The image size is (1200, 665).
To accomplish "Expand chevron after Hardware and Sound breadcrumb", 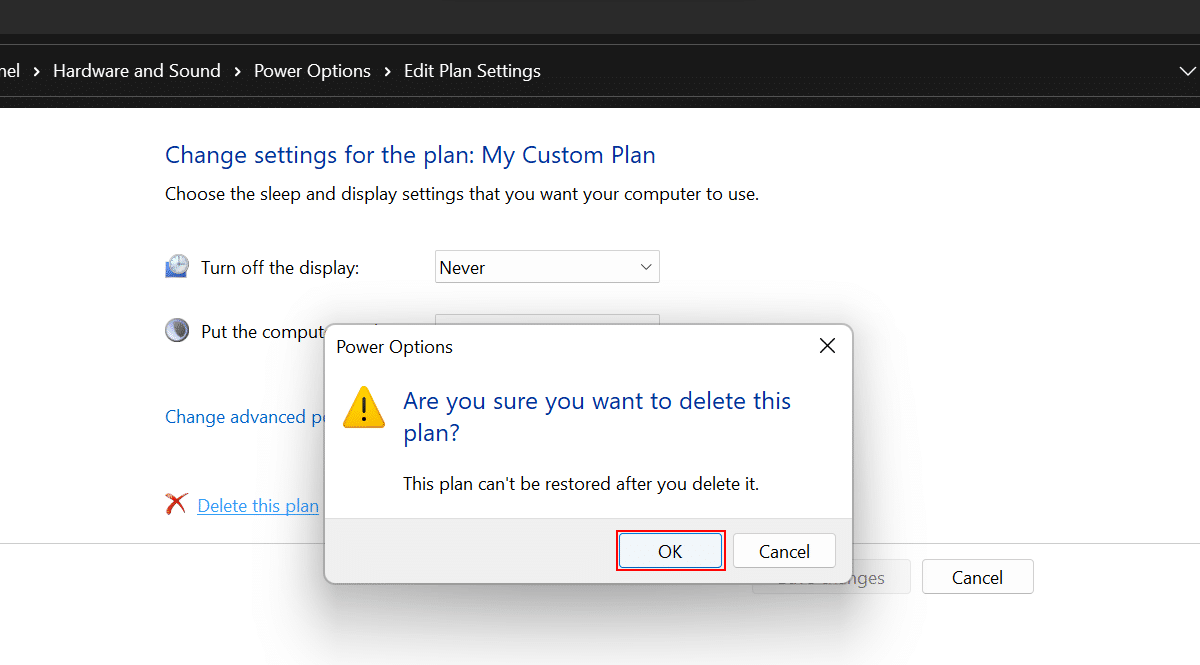I will click(238, 71).
